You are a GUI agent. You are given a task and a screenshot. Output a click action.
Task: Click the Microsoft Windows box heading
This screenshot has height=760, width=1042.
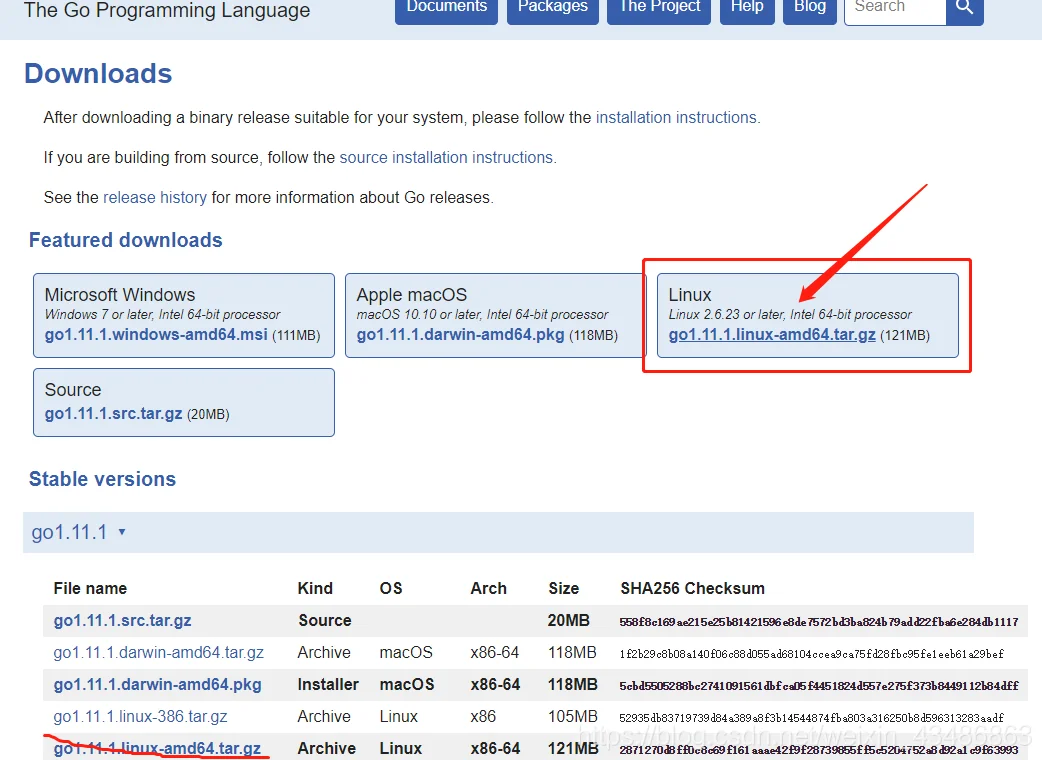point(120,294)
